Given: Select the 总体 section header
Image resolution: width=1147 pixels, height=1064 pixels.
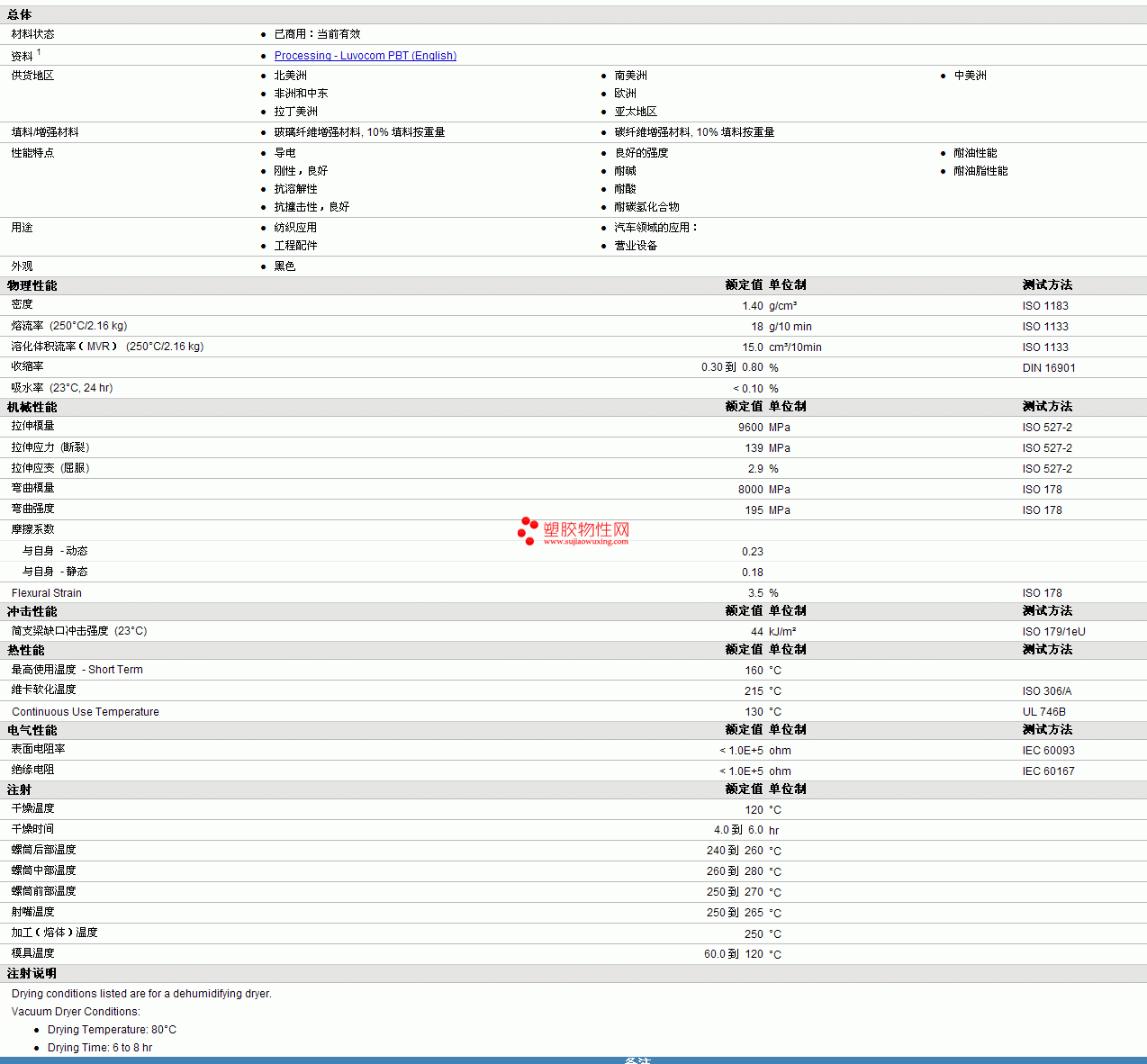Looking at the screenshot, I should click(x=19, y=14).
